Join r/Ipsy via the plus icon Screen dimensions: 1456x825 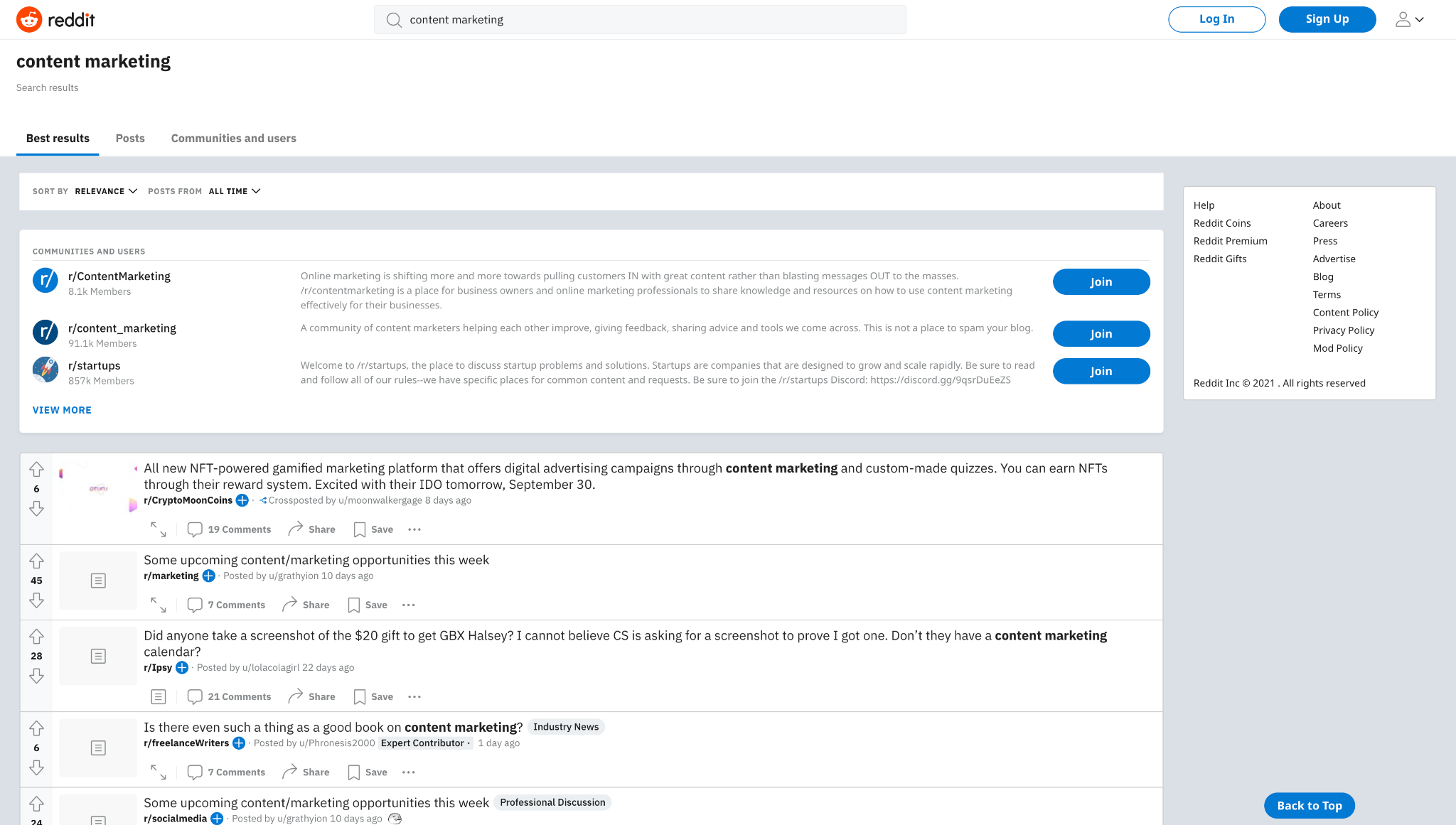coord(182,668)
